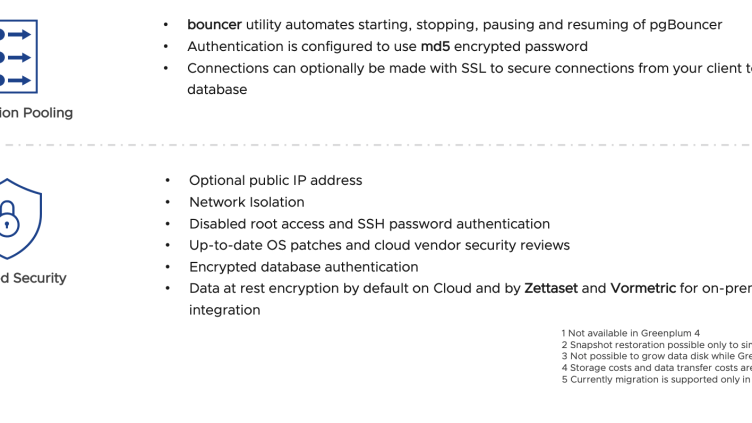Image resolution: width=752 pixels, height=423 pixels.
Task: Select the bold "bouncer" word
Action: (x=214, y=24)
